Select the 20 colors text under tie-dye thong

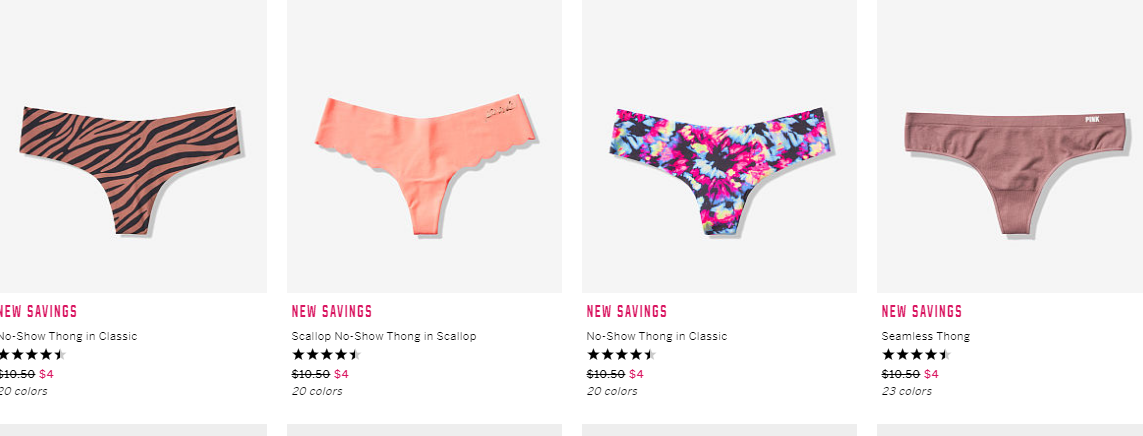pos(612,391)
